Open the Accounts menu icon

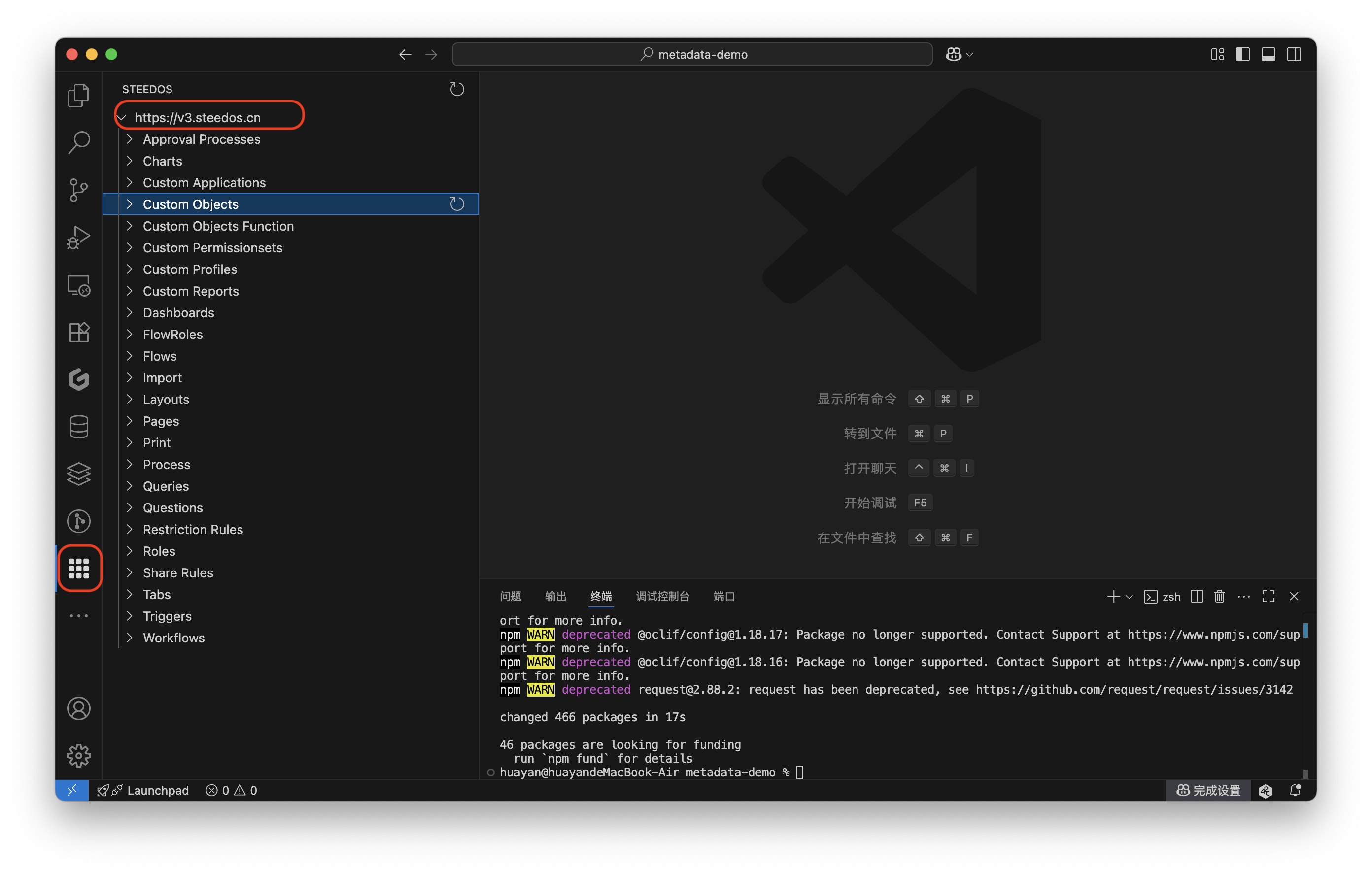(x=79, y=708)
